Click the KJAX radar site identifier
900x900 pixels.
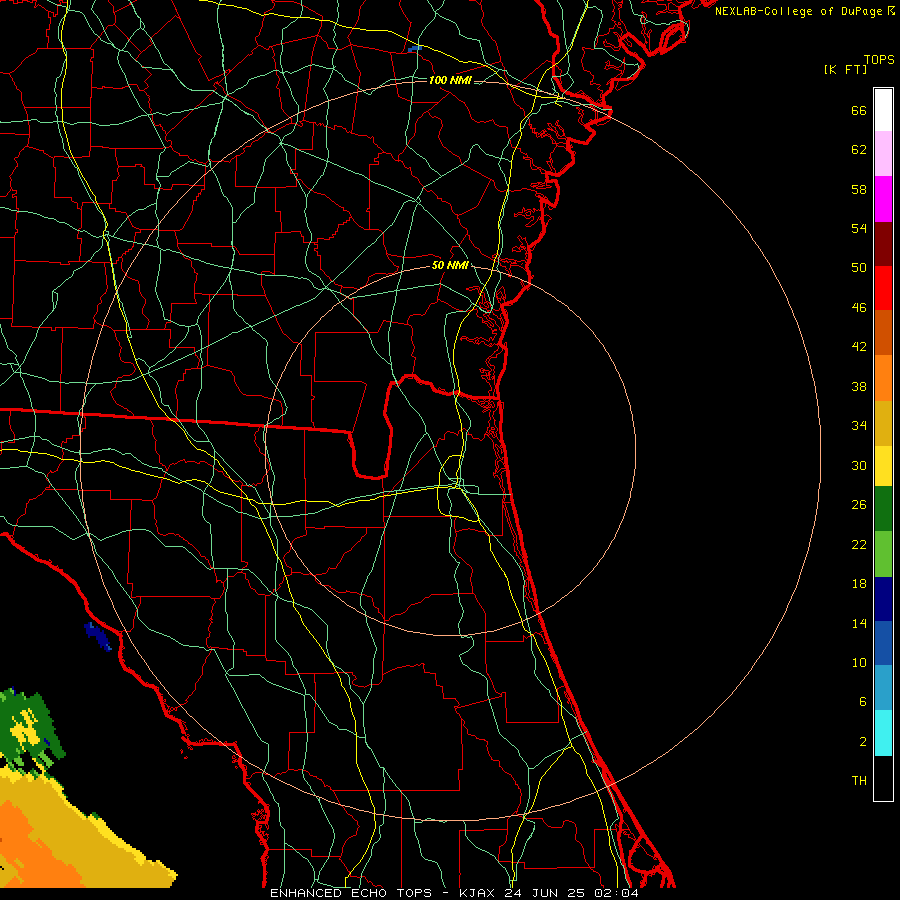[479, 893]
